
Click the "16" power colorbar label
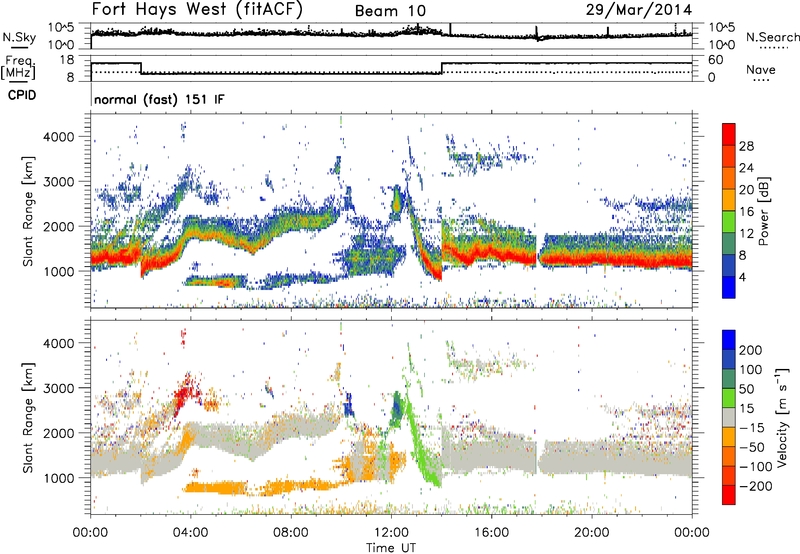click(x=746, y=212)
